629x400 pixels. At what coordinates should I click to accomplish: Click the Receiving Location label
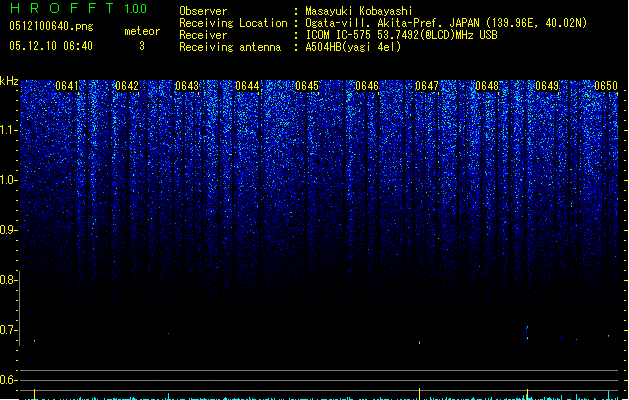[233, 23]
